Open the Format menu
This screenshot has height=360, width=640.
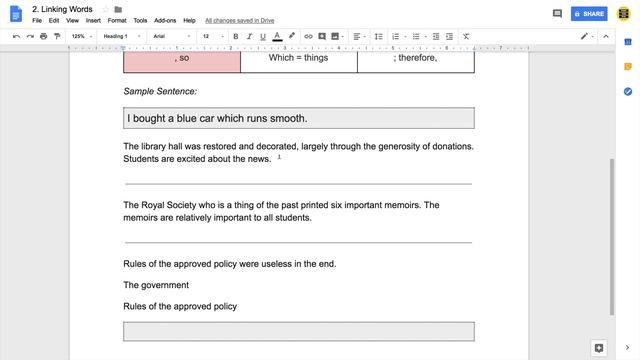[117, 20]
